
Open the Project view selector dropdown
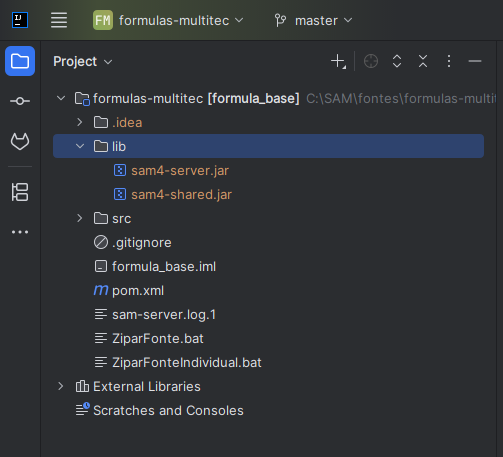pos(83,61)
